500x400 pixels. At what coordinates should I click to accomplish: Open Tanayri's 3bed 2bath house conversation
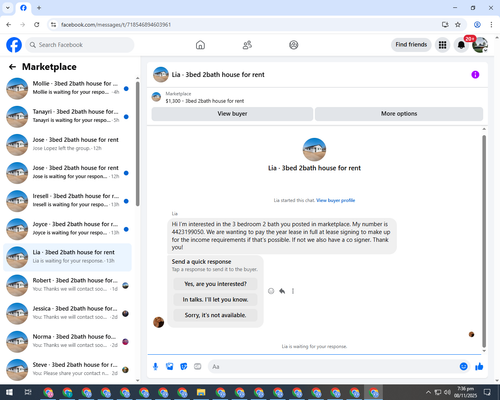pos(67,117)
